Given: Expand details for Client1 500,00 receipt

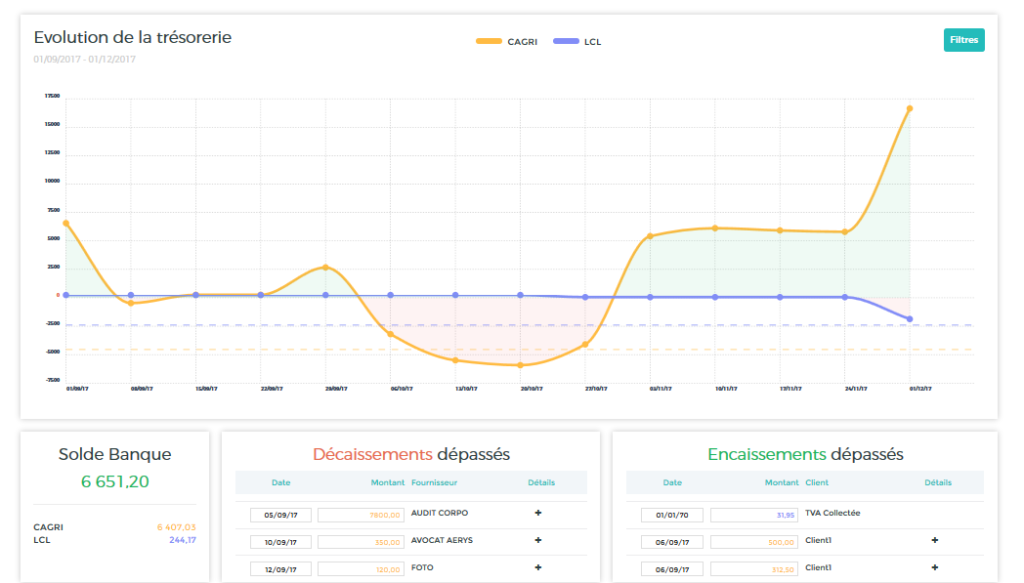Looking at the screenshot, I should (x=935, y=541).
